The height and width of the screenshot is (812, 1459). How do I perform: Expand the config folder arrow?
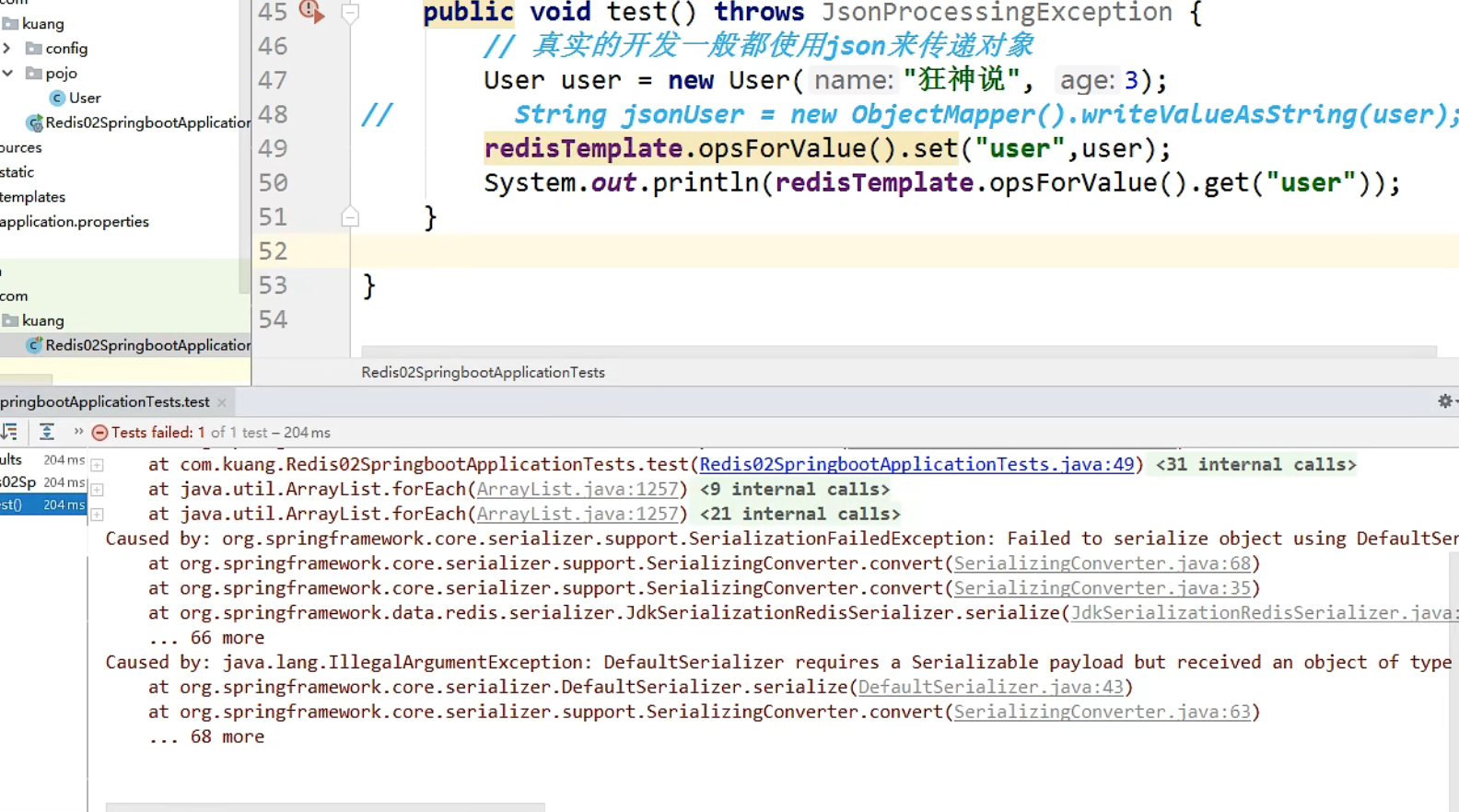tap(7, 48)
